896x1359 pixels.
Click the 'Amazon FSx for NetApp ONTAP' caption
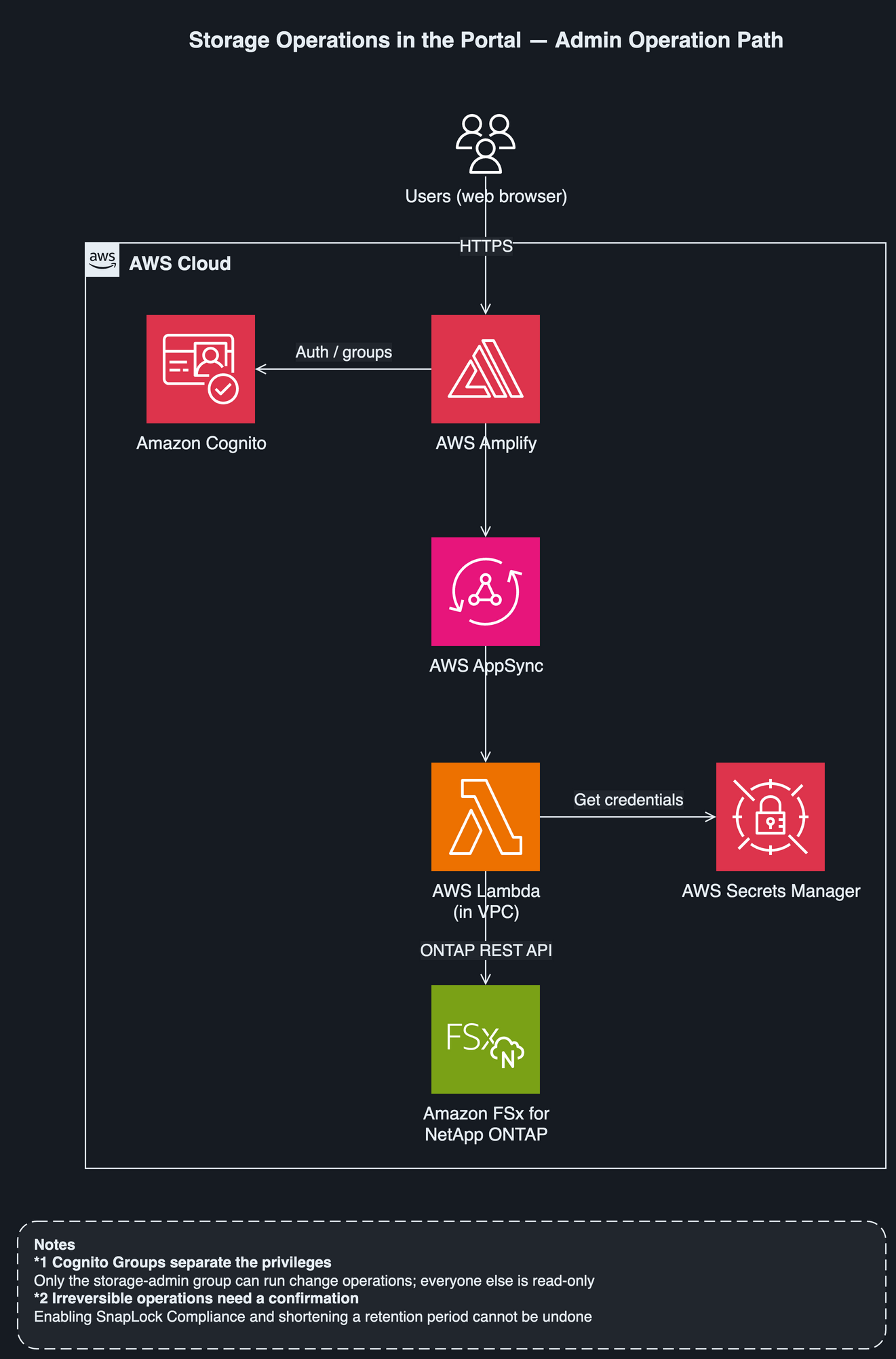(486, 1124)
